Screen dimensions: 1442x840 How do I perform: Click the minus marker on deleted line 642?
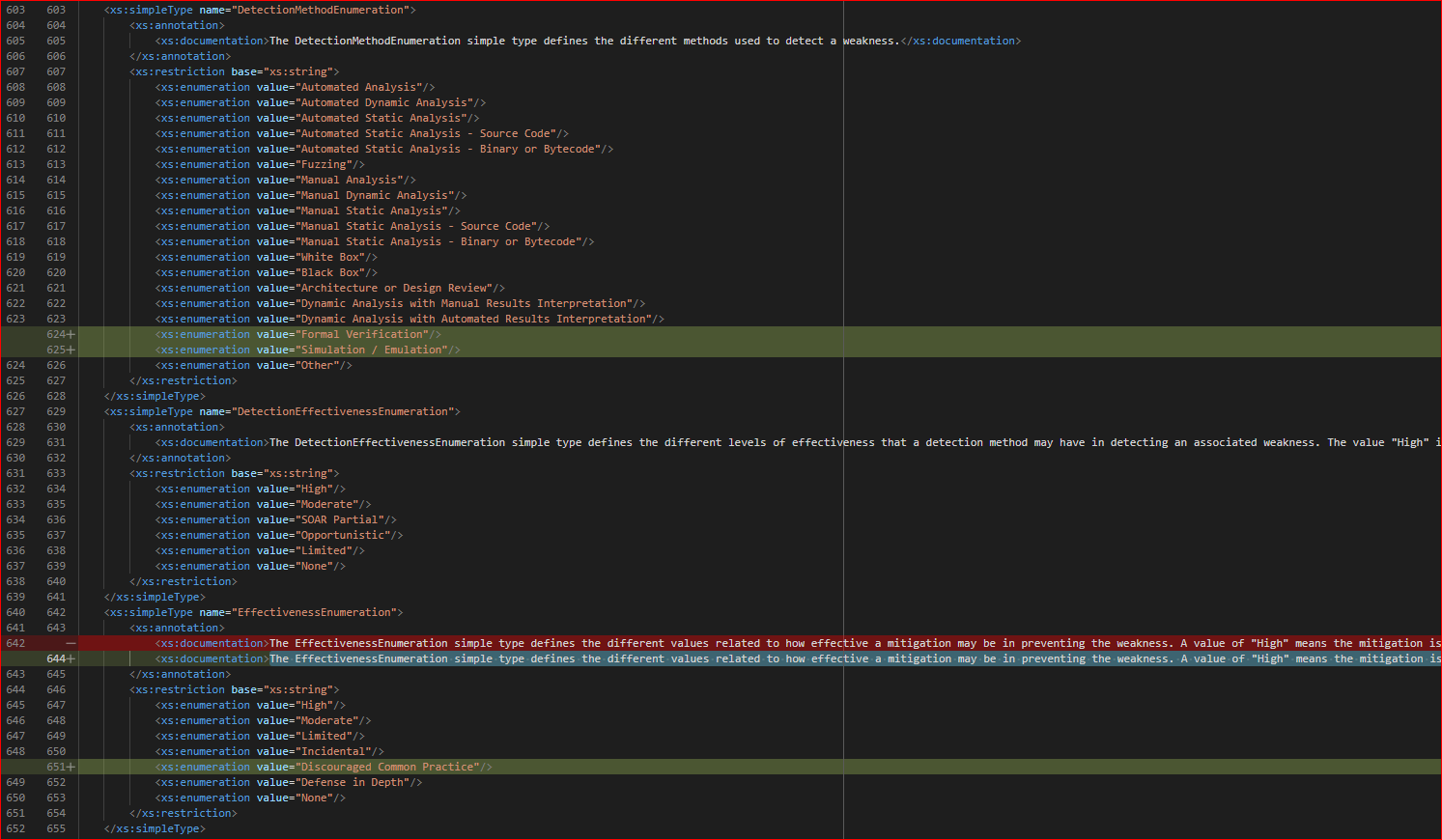click(71, 642)
